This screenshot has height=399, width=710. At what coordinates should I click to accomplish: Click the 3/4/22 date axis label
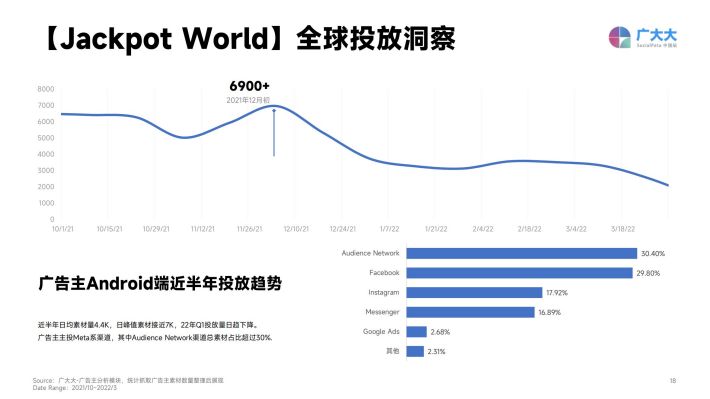point(576,229)
